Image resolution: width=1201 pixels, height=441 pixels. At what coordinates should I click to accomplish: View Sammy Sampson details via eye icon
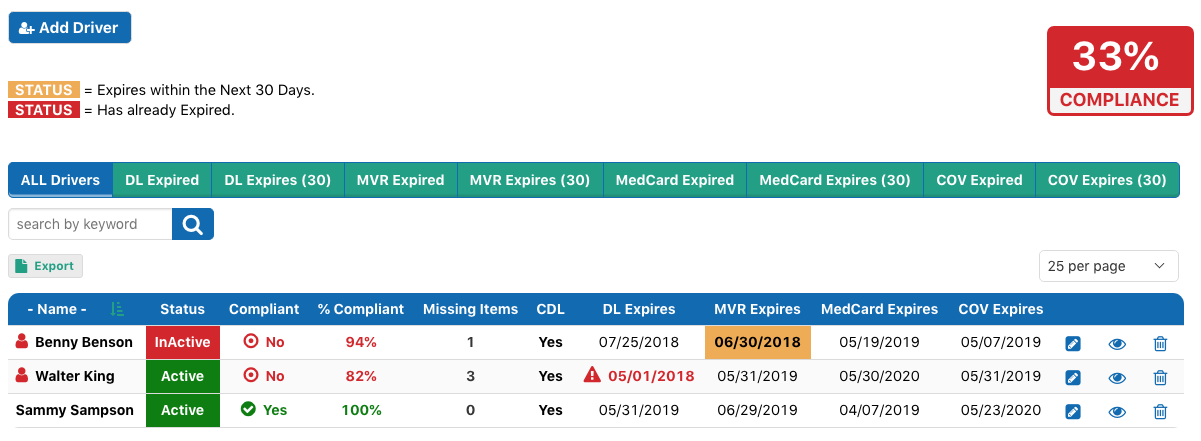1118,411
